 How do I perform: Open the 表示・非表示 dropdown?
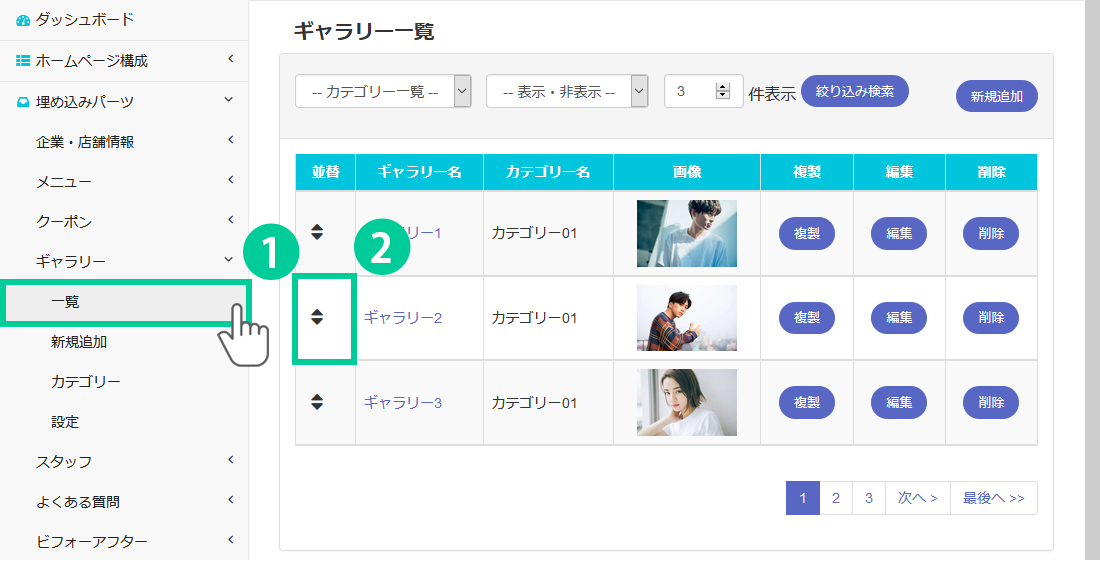tap(567, 91)
